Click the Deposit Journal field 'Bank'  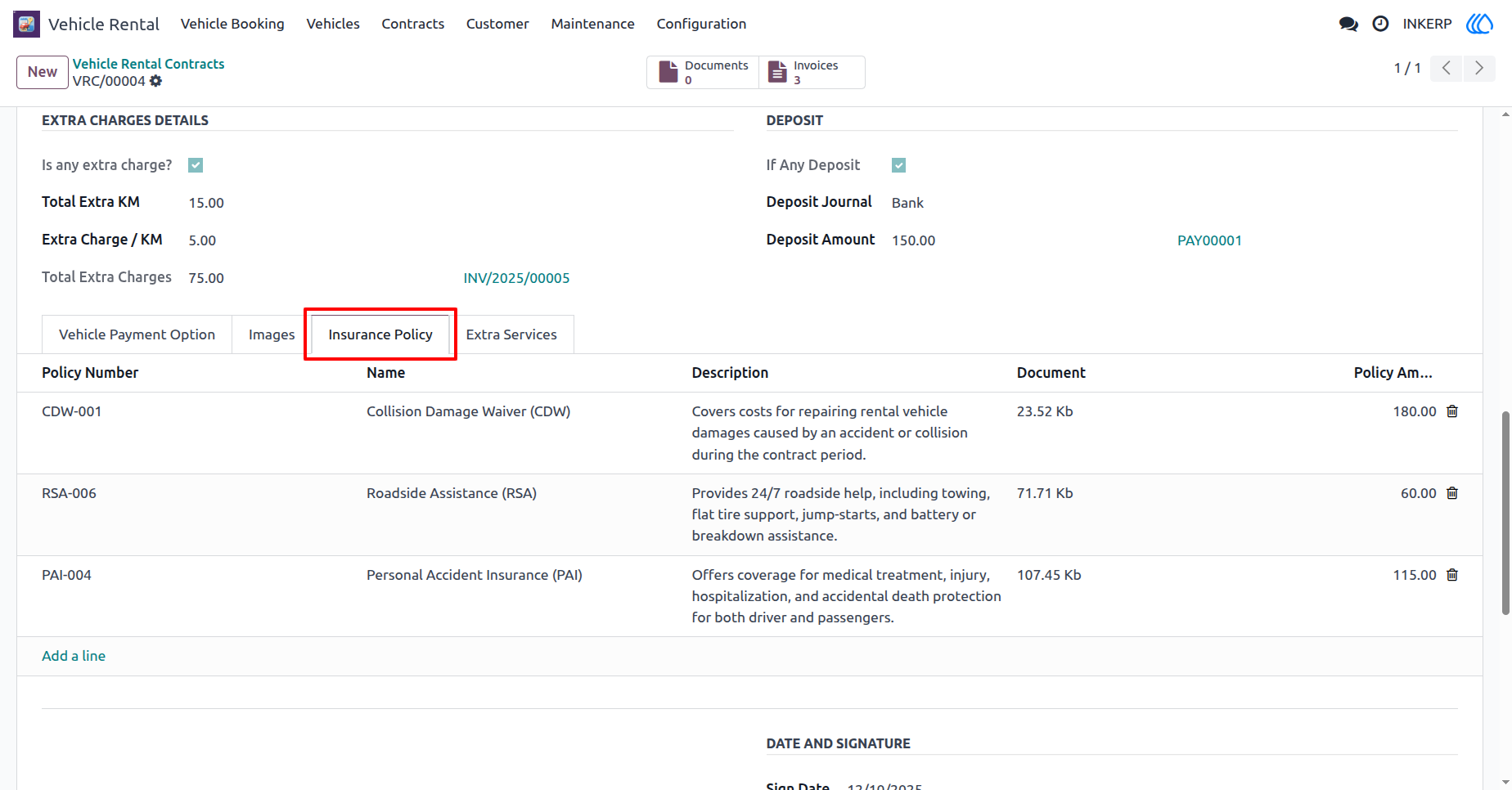(x=907, y=203)
